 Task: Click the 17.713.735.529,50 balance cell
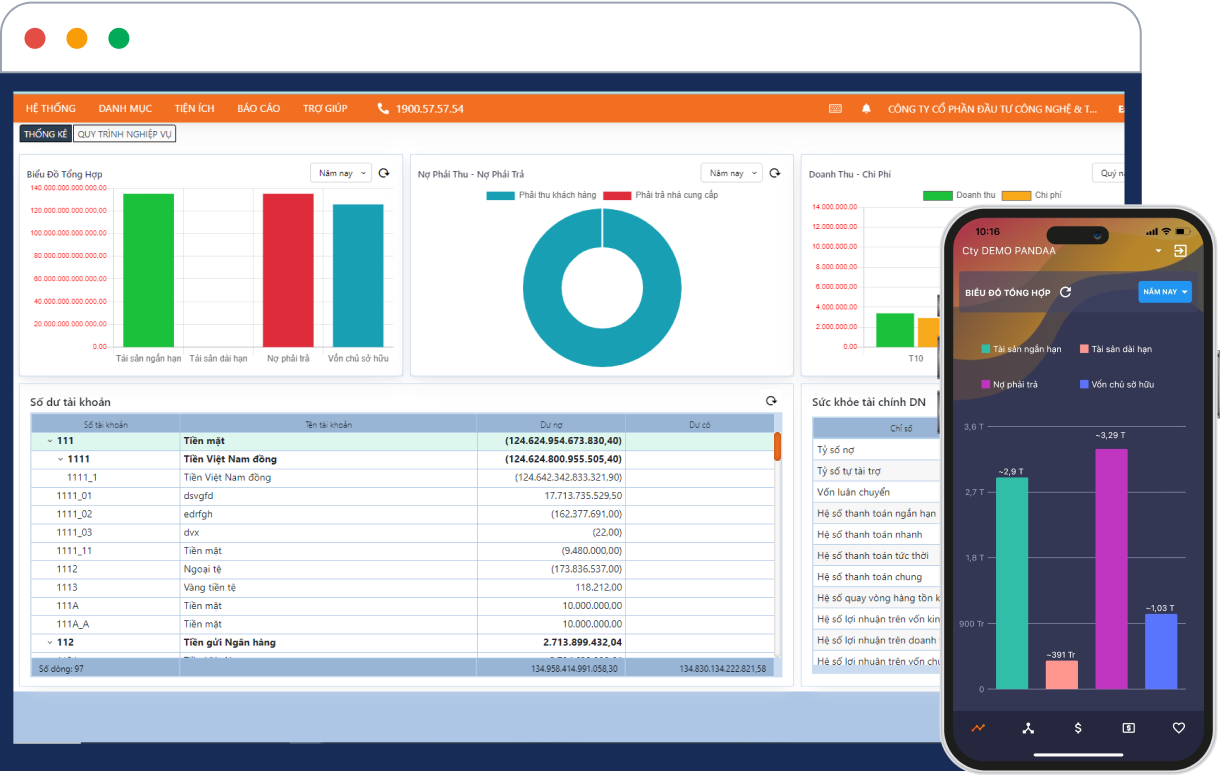(x=551, y=496)
